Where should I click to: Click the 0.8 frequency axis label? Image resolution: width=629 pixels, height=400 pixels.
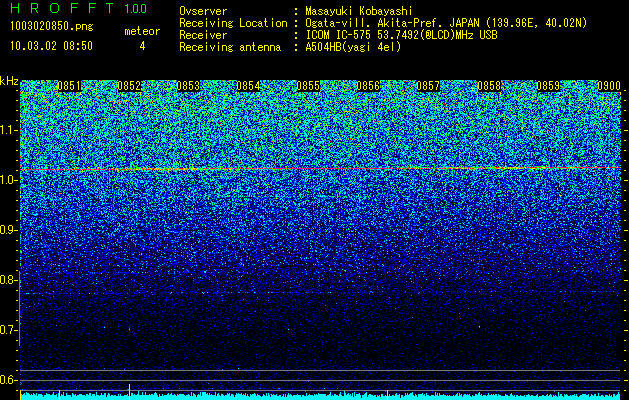[9, 280]
